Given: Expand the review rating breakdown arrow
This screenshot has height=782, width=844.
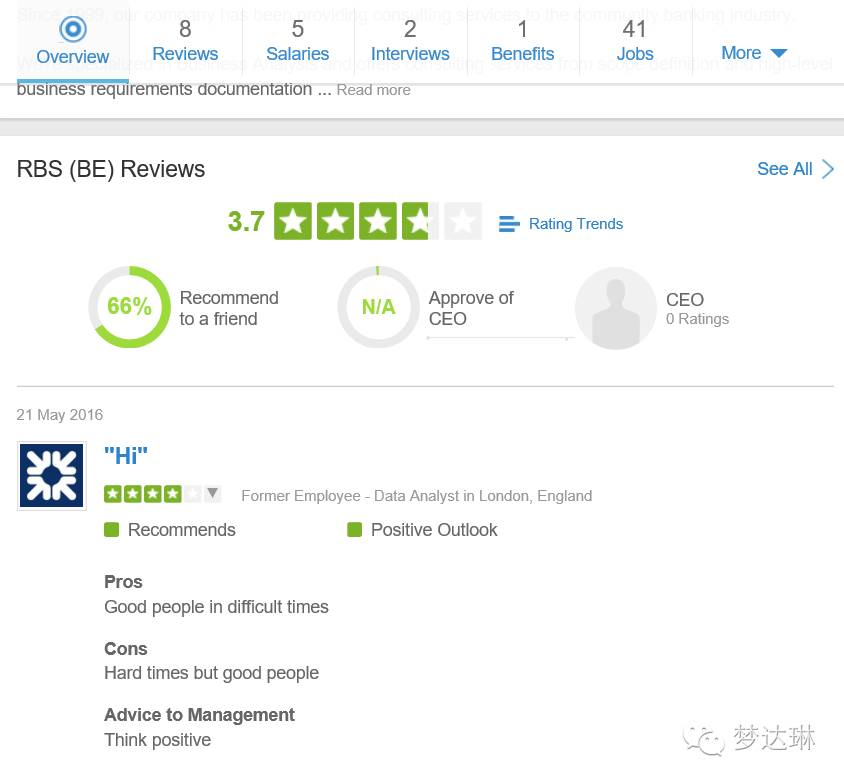Looking at the screenshot, I should click(x=213, y=493).
